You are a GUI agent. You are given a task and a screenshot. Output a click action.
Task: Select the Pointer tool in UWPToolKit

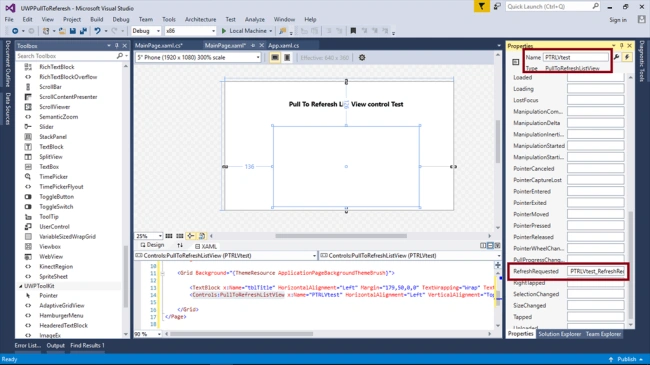coord(49,296)
